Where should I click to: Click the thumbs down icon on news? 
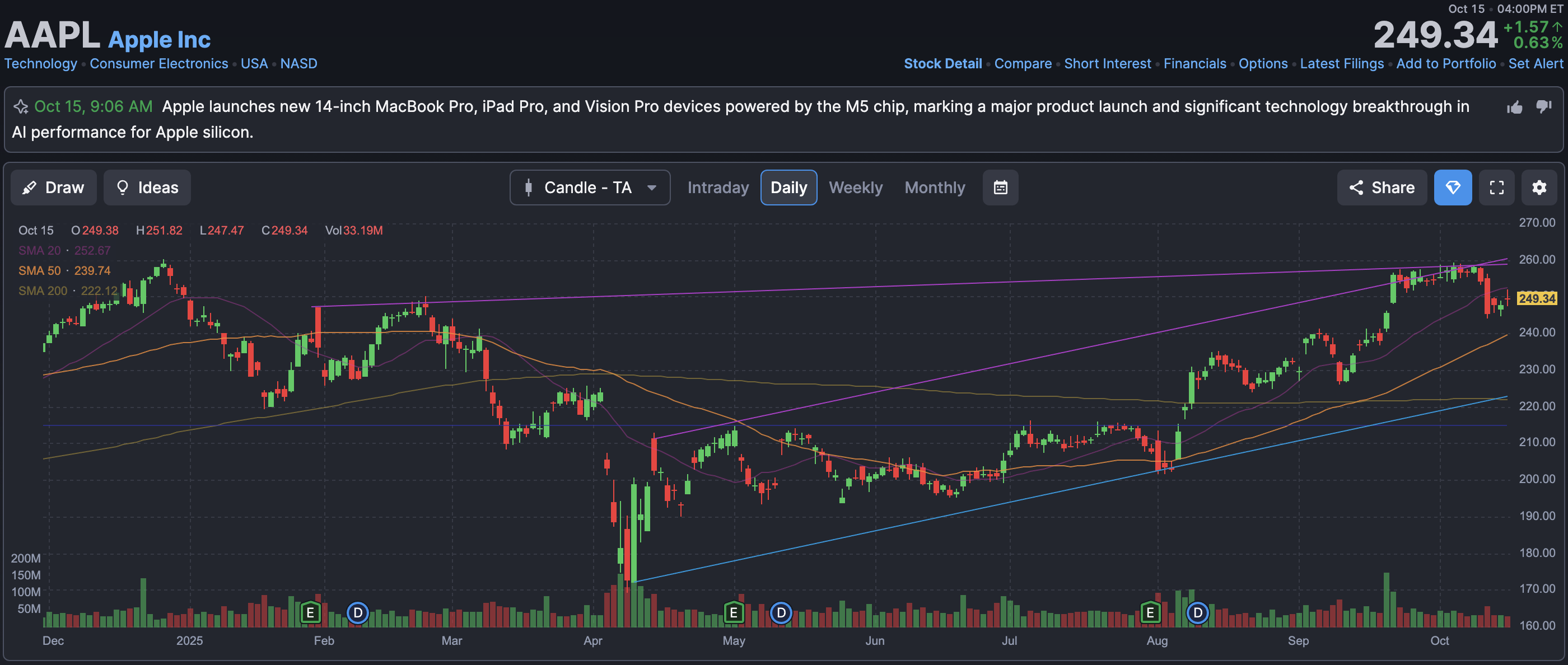[x=1544, y=107]
